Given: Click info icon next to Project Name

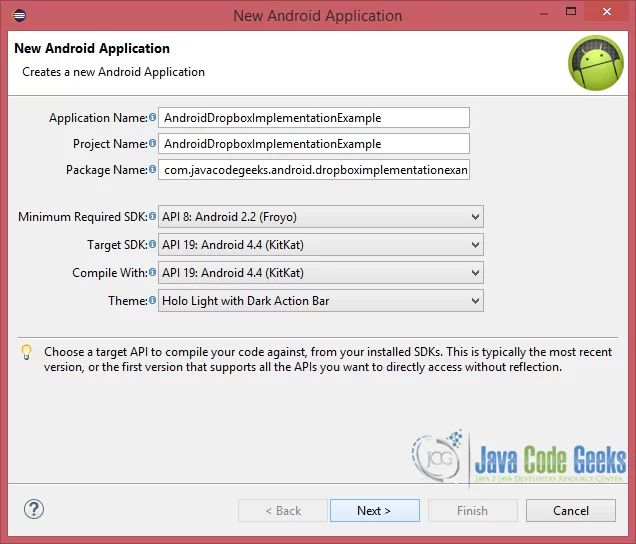Looking at the screenshot, I should pyautogui.click(x=152, y=143).
